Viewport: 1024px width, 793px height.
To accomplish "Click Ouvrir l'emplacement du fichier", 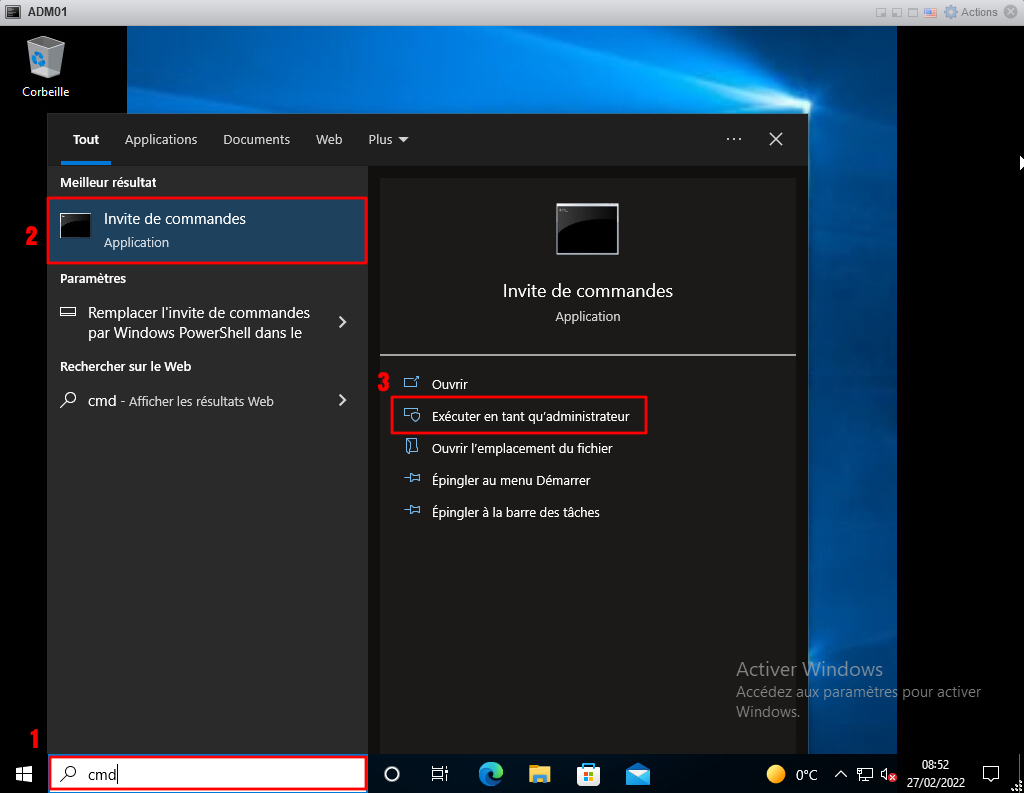I will (x=521, y=448).
